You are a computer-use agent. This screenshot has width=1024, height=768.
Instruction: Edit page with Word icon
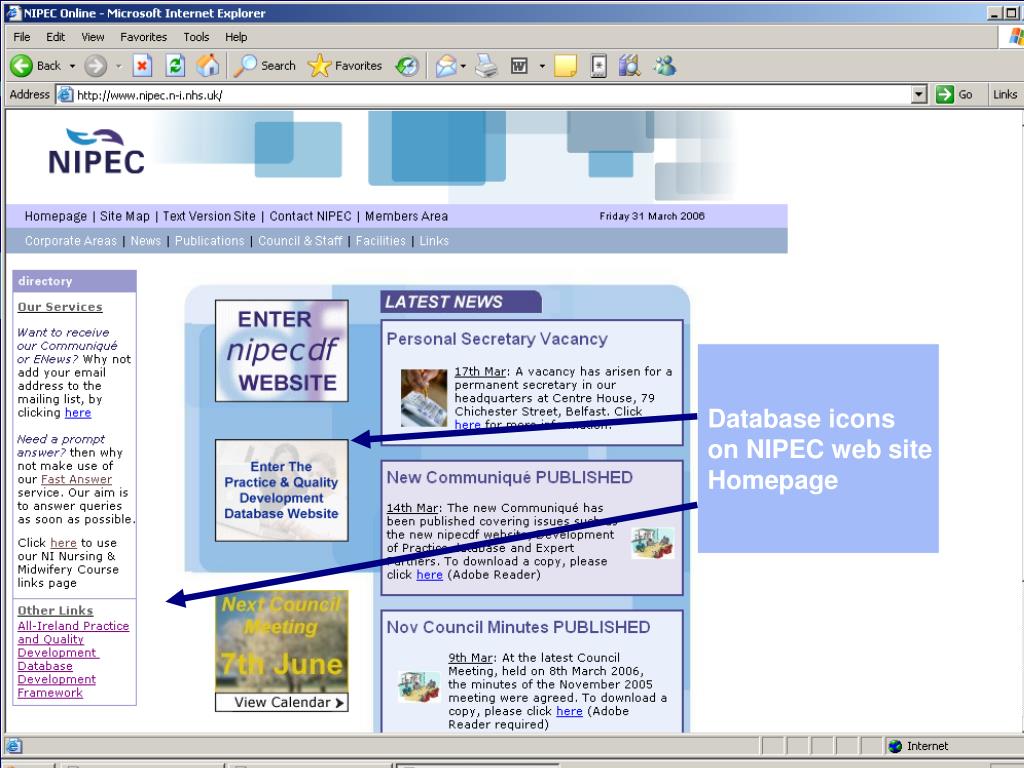coord(519,65)
